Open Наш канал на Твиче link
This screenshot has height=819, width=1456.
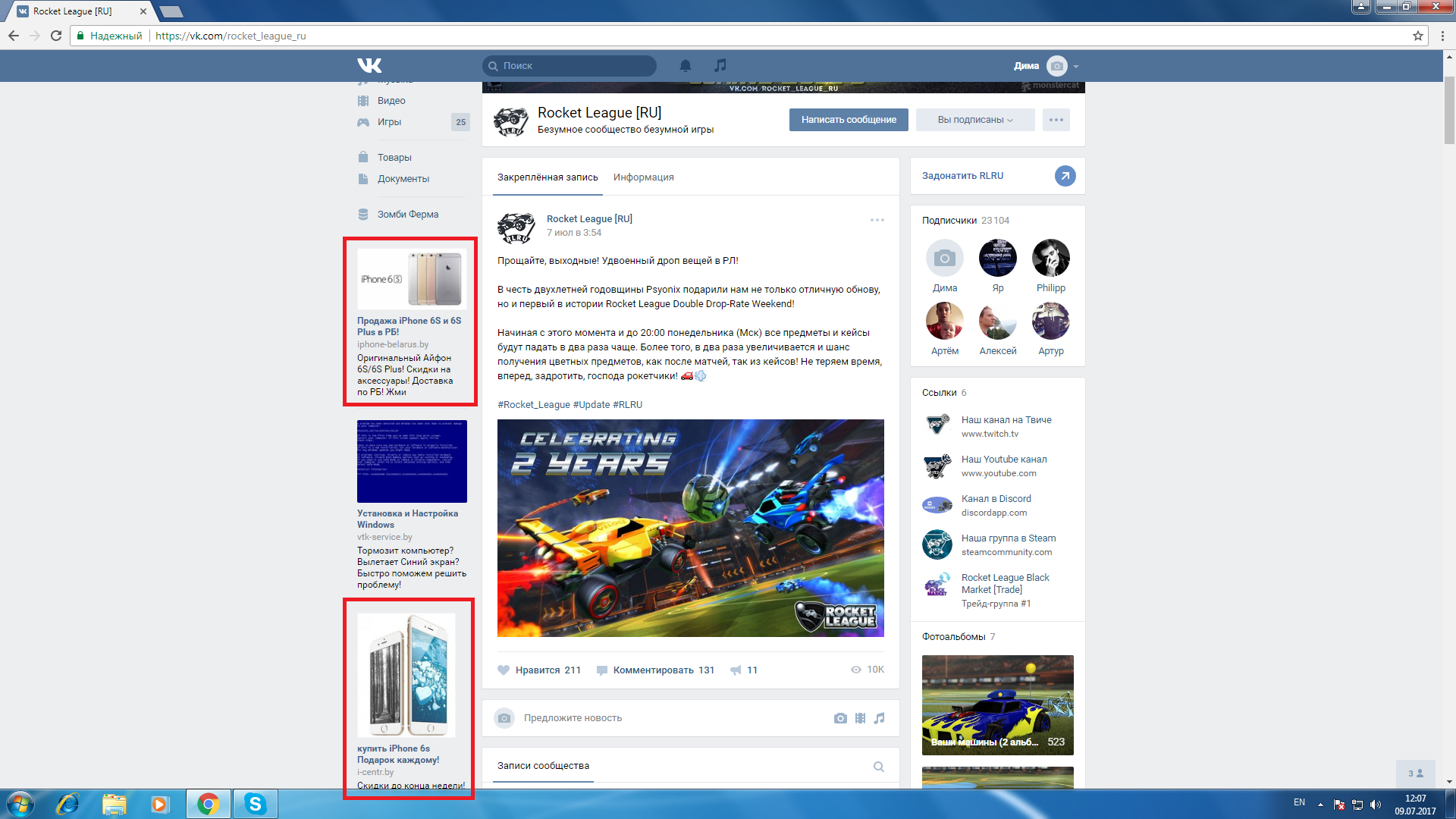click(x=1006, y=419)
